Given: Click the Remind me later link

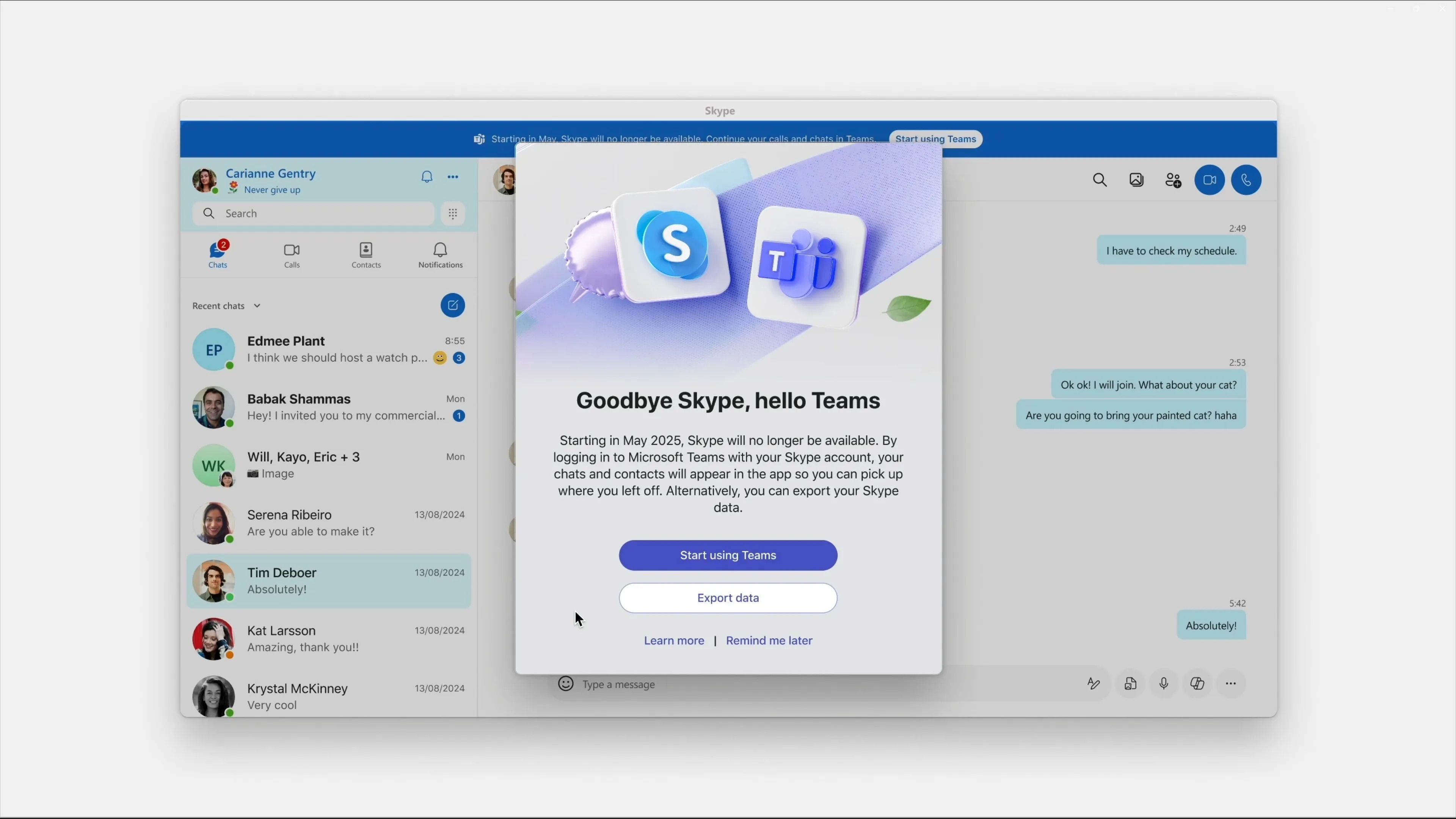Looking at the screenshot, I should point(769,640).
